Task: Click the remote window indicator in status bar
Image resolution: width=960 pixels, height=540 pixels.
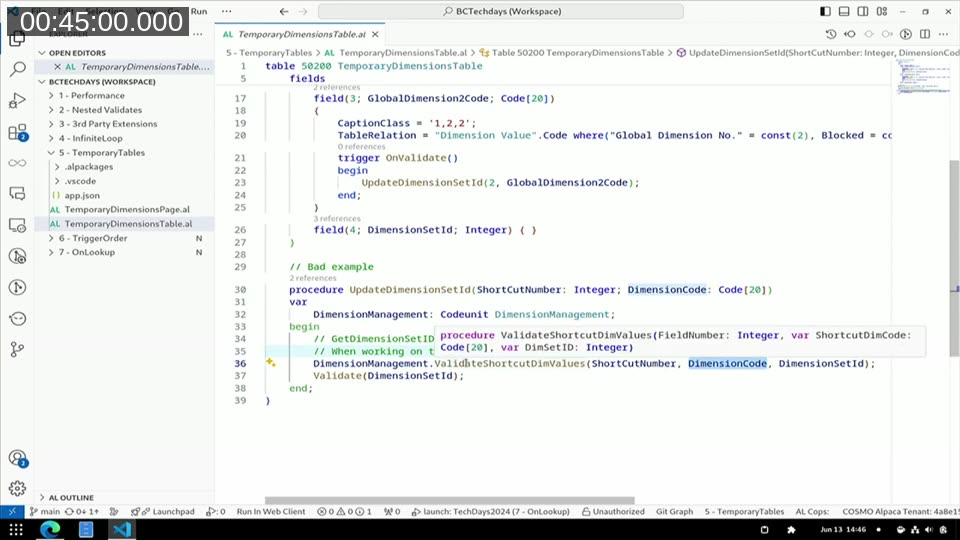Action: (12, 511)
